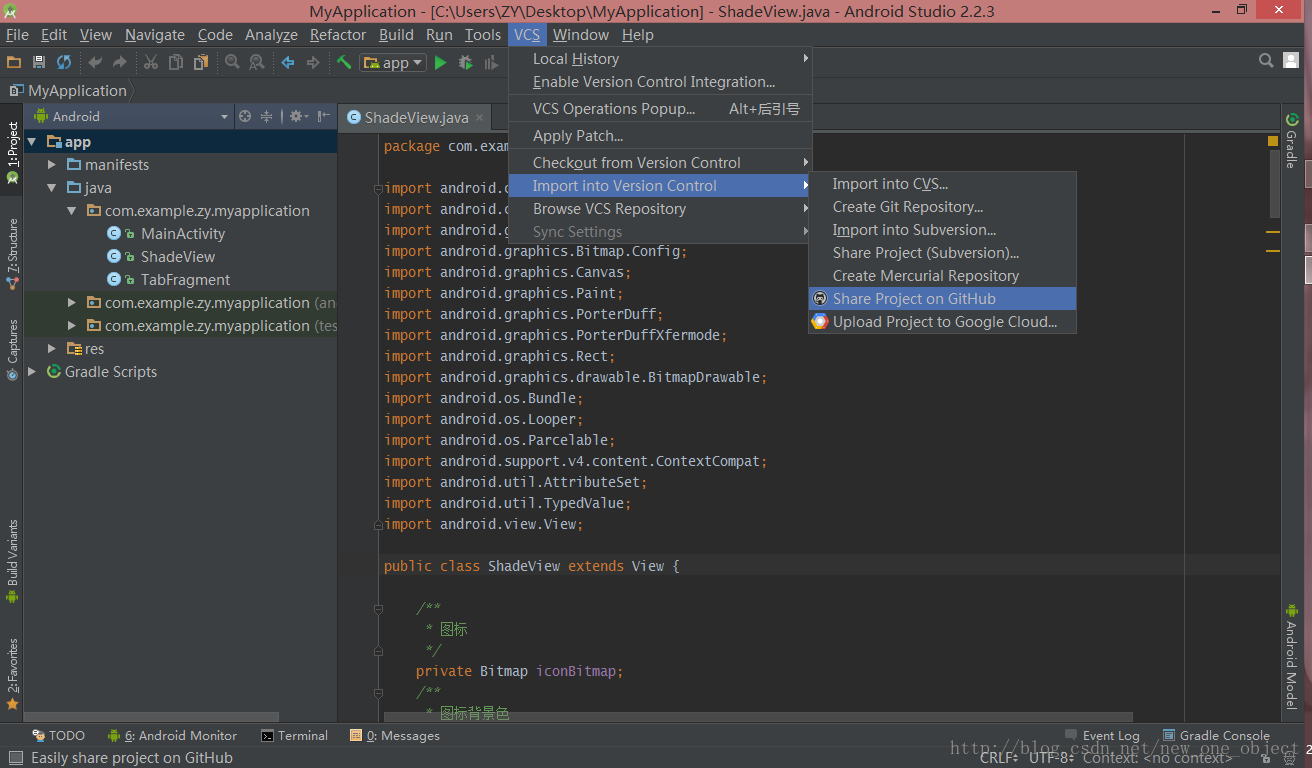Run the app with the green play icon
Viewport: 1312px width, 768px height.
440,63
